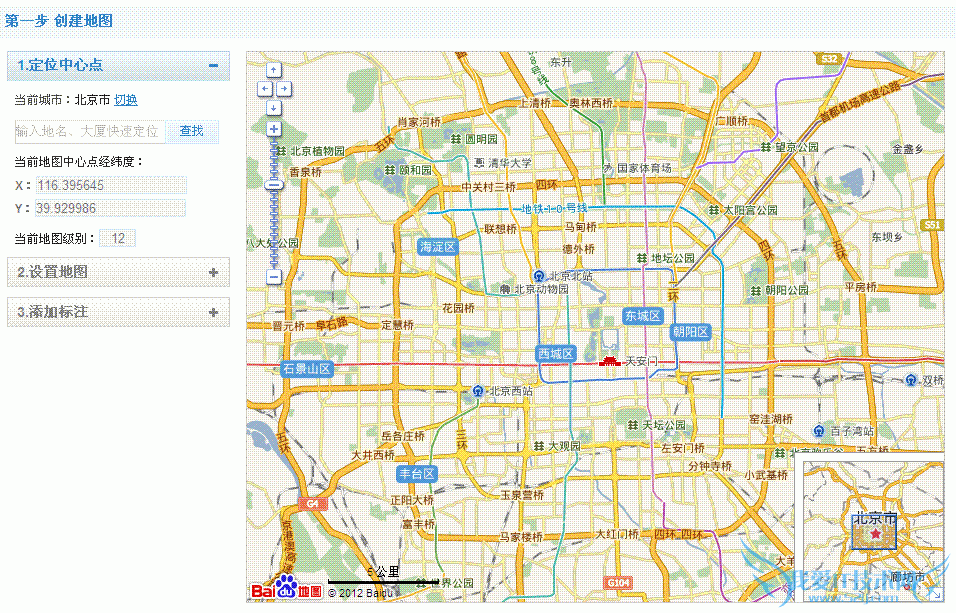956x613 pixels.
Task: Click the 北京北站 subway station icon
Action: tap(538, 276)
